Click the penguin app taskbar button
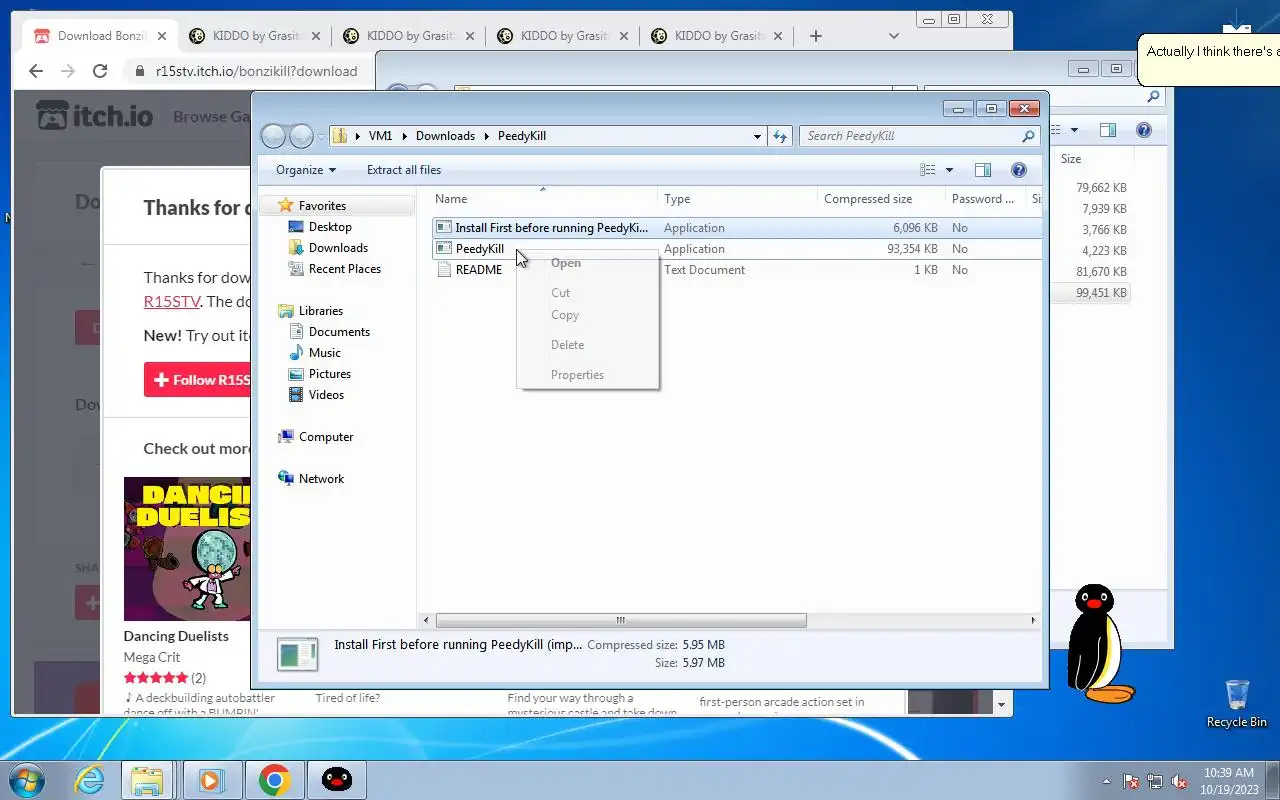Viewport: 1280px width, 800px height. [337, 780]
